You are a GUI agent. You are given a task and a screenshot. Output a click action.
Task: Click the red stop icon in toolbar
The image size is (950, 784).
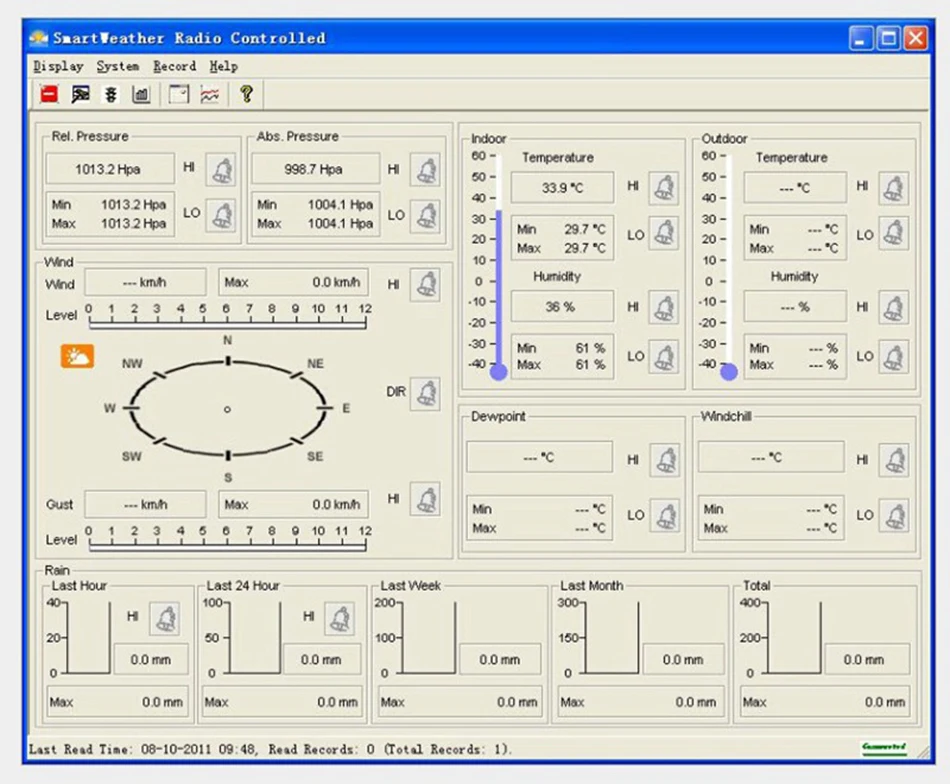click(x=49, y=95)
